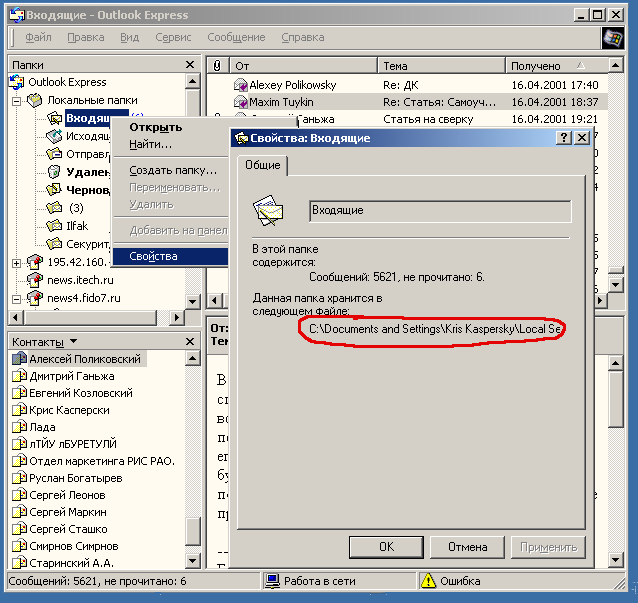Open the message with subject Статья на сверку
638x603 pixels.
point(428,119)
